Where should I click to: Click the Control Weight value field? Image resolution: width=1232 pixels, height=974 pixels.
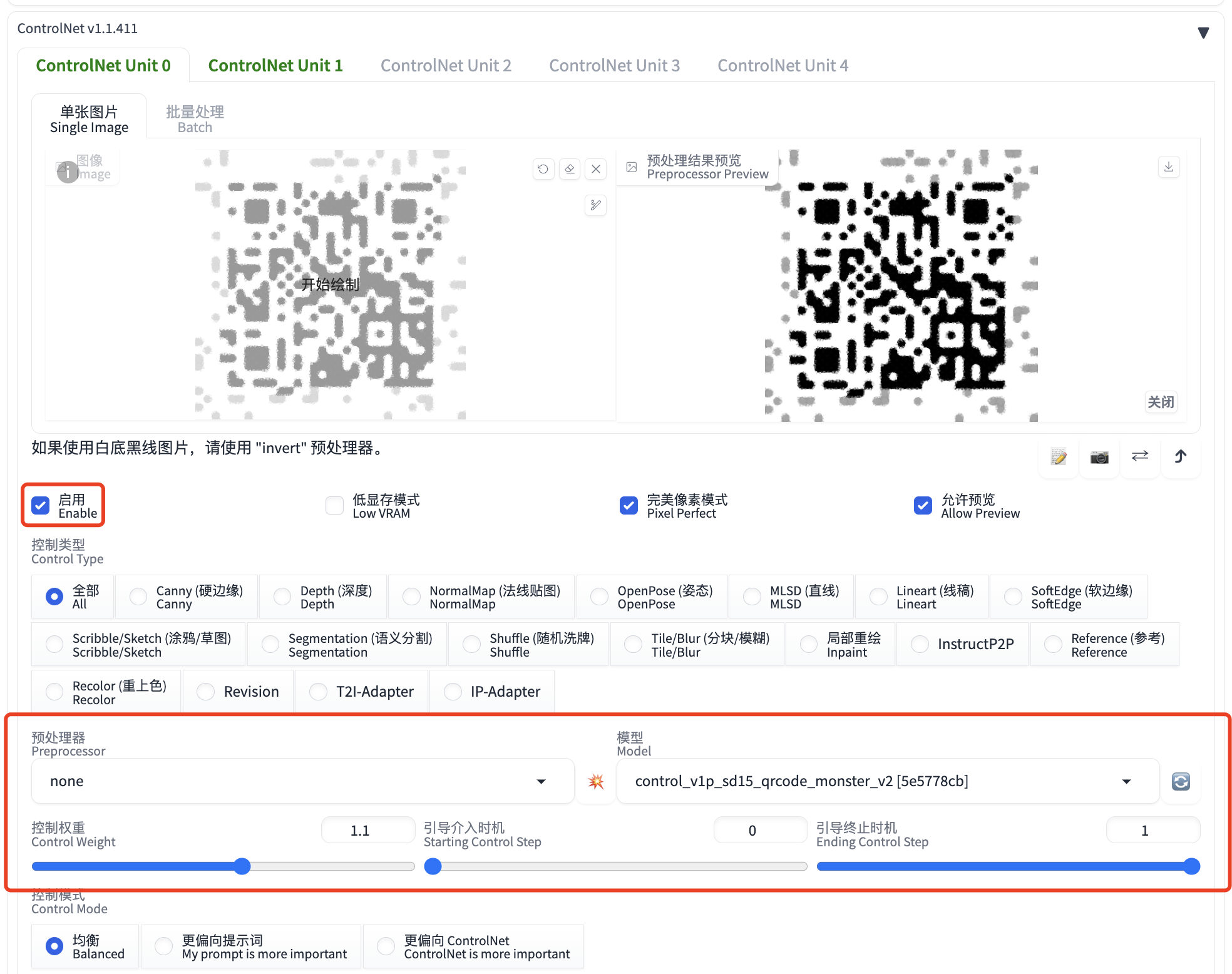[367, 830]
